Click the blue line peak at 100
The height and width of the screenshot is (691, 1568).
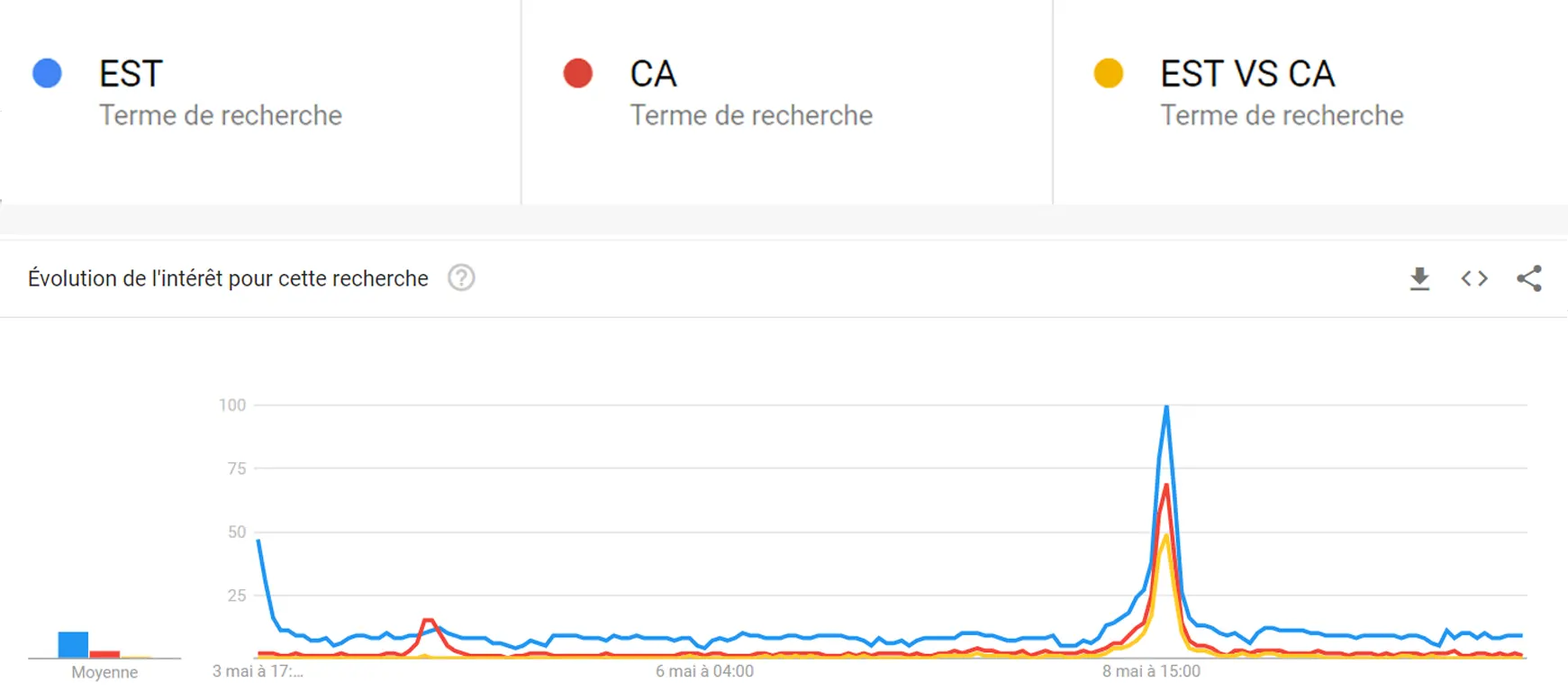1166,407
